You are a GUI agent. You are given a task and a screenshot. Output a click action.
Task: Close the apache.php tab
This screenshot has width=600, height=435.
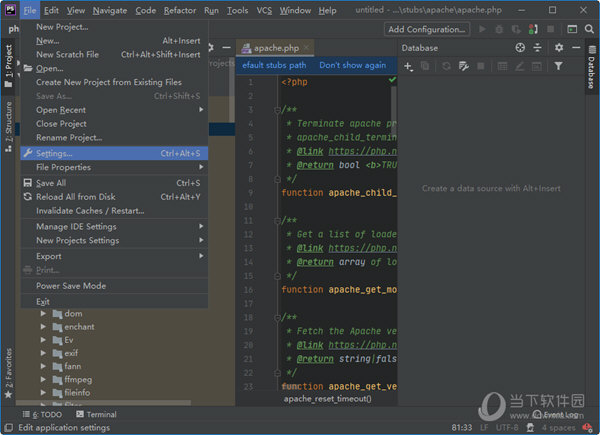tap(307, 48)
